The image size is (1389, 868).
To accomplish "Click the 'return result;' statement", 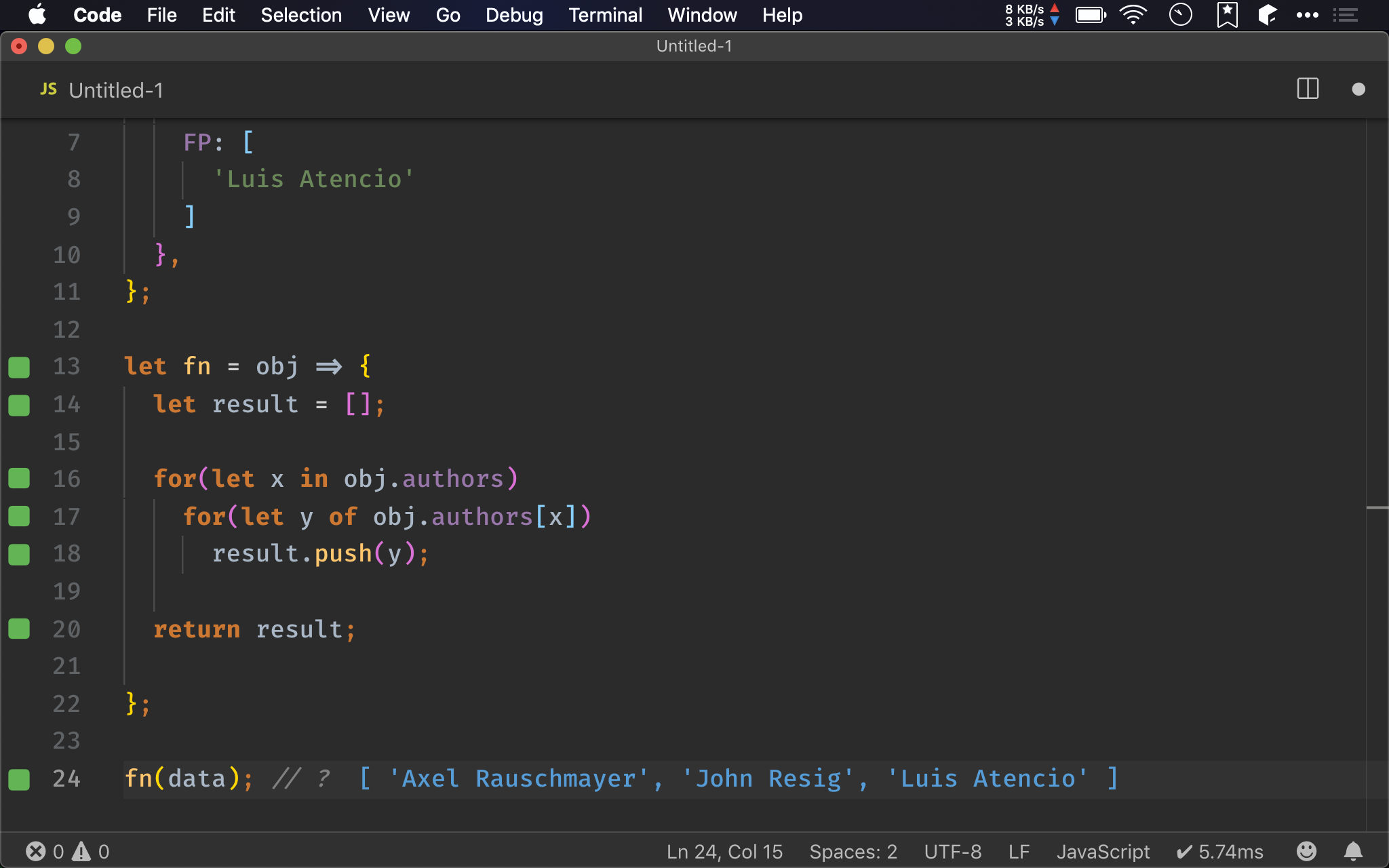I will point(254,629).
